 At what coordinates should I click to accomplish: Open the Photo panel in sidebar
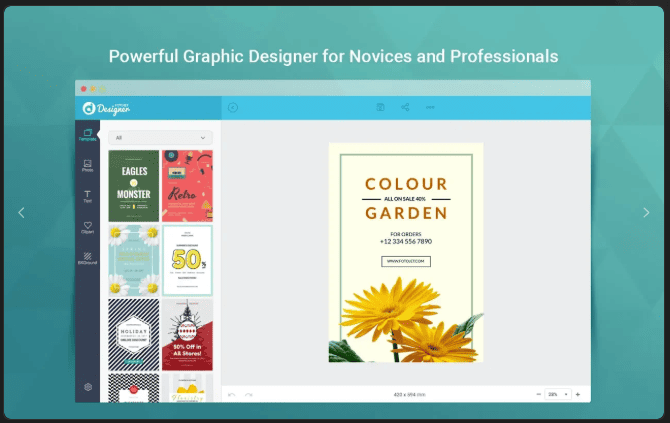coord(88,166)
